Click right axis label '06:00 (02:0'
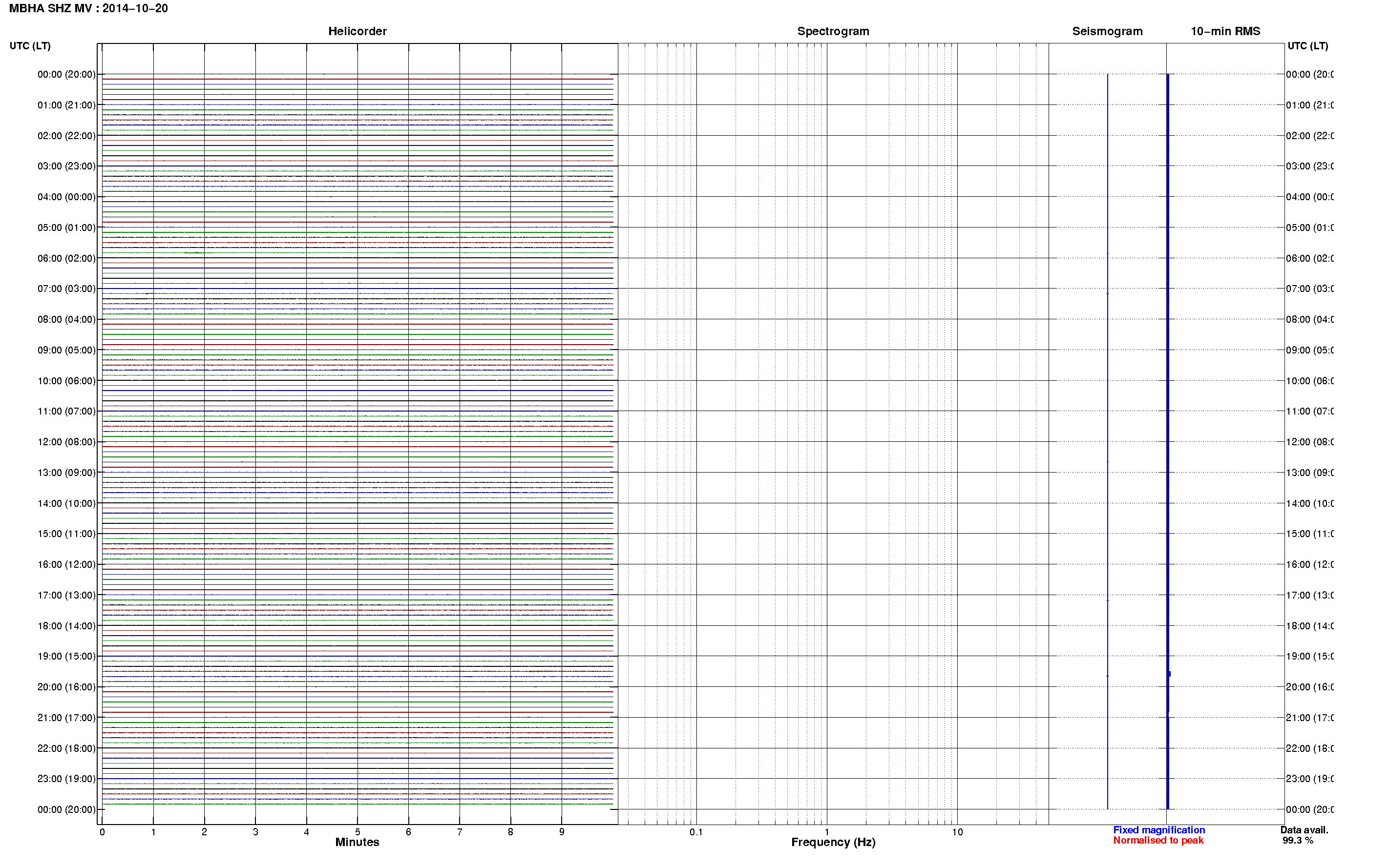 [1310, 258]
